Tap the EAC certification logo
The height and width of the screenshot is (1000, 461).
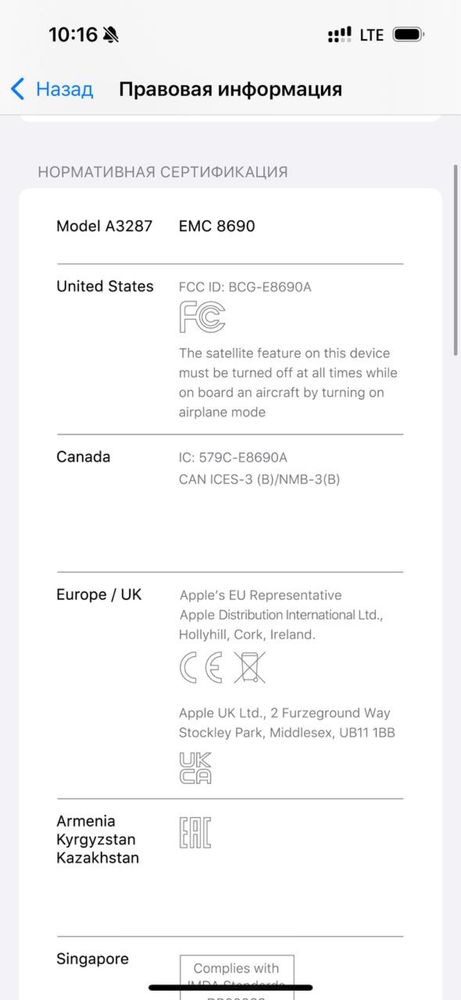pyautogui.click(x=195, y=832)
